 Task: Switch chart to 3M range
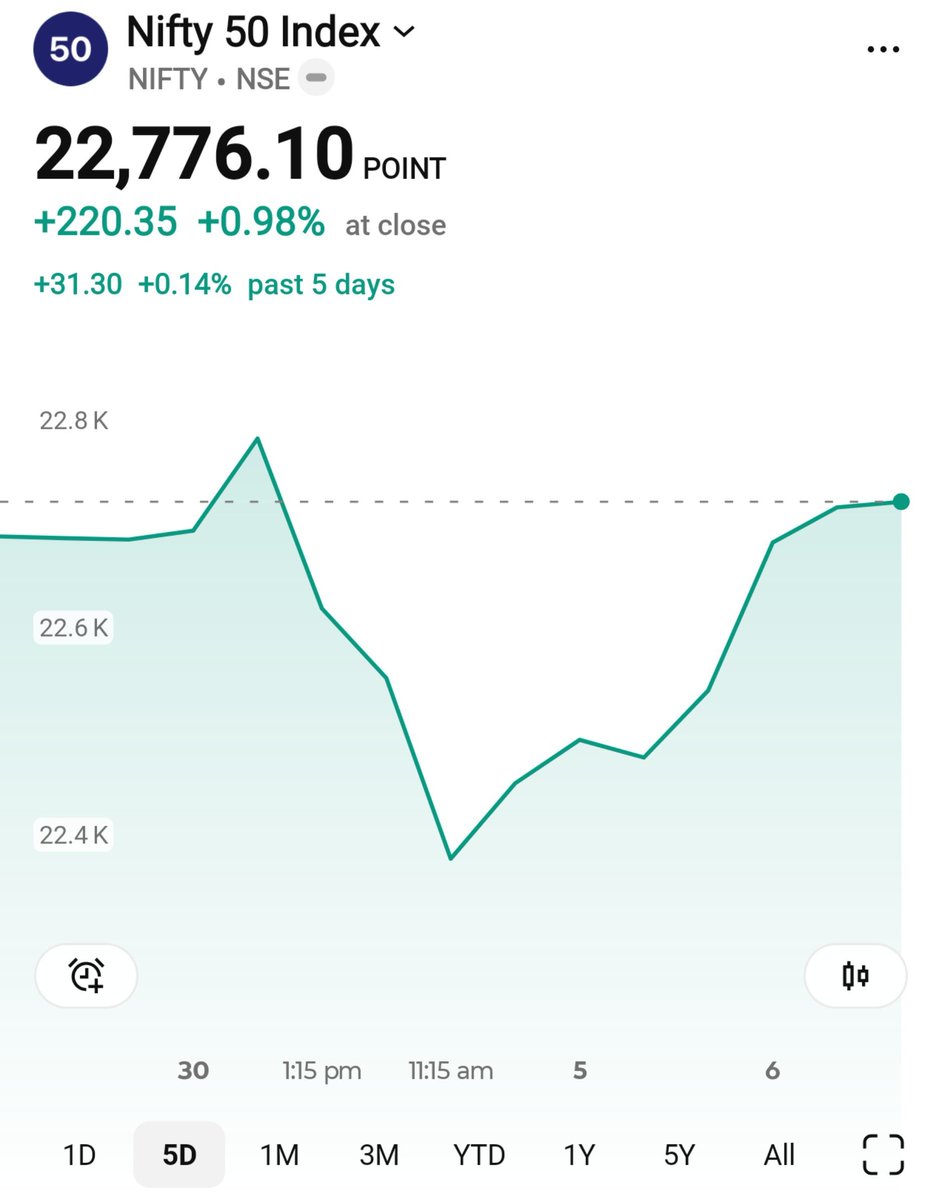[x=379, y=1155]
